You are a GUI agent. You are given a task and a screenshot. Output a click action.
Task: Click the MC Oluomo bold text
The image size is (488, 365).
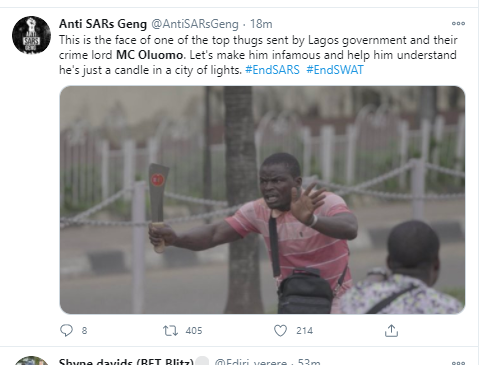pos(150,55)
